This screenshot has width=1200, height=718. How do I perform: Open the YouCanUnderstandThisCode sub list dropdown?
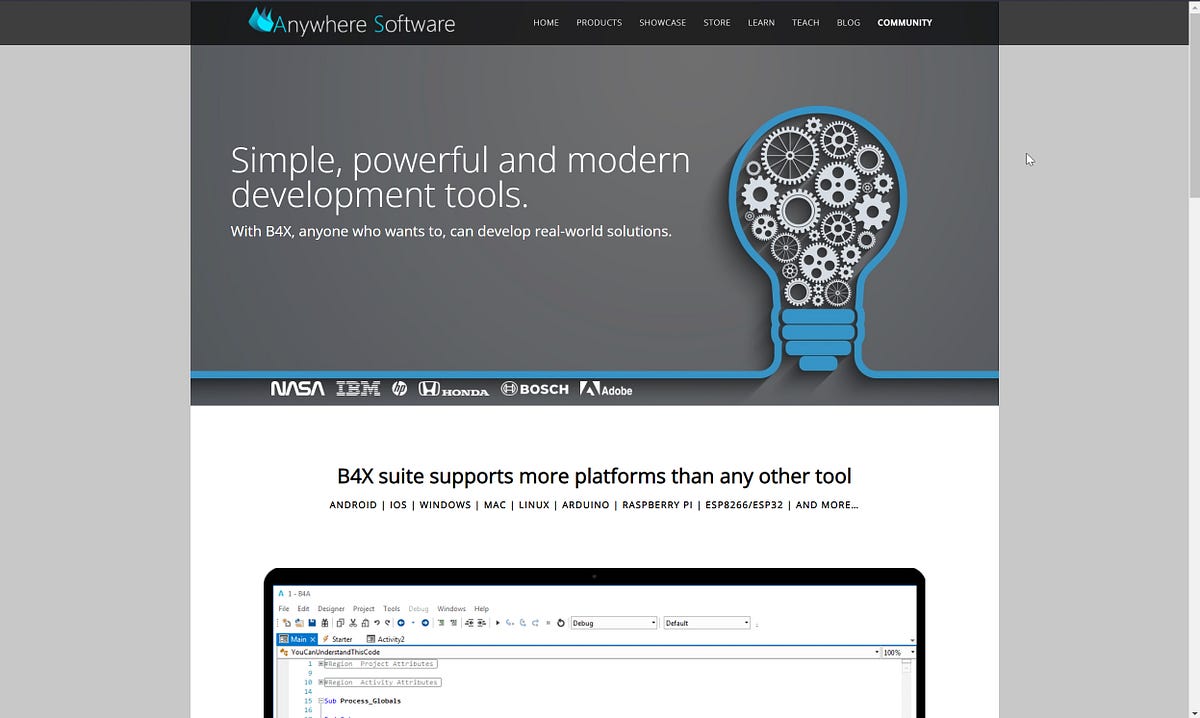click(580, 652)
